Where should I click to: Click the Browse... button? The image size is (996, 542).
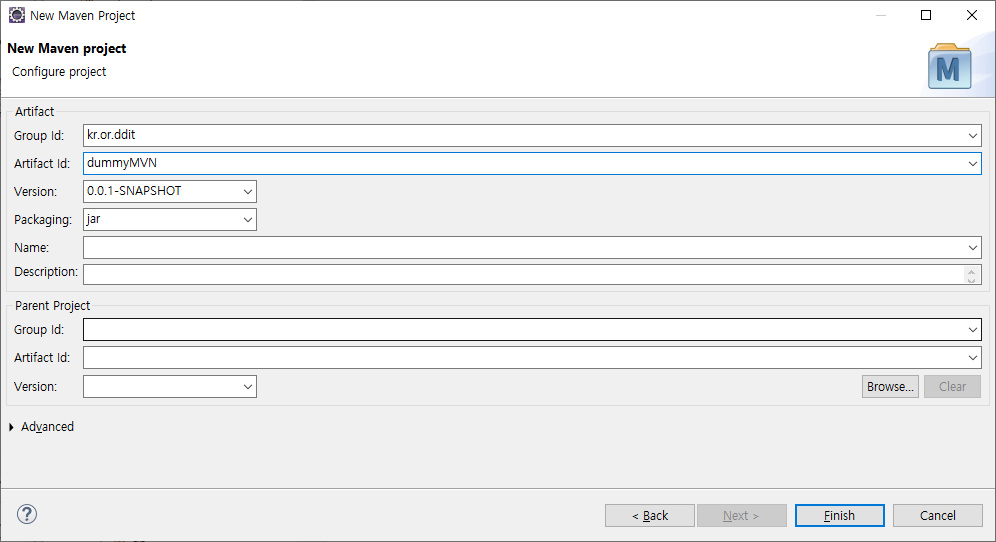890,386
